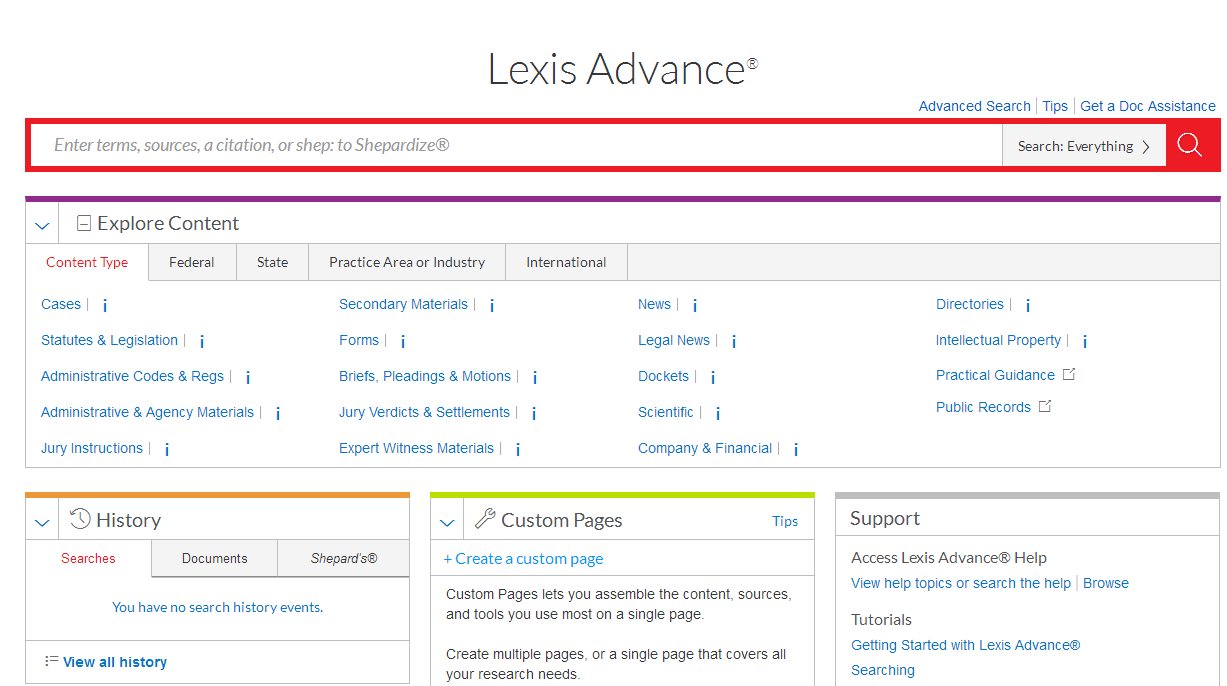1227x686 pixels.
Task: Open info icon next to Cases
Action: [105, 306]
